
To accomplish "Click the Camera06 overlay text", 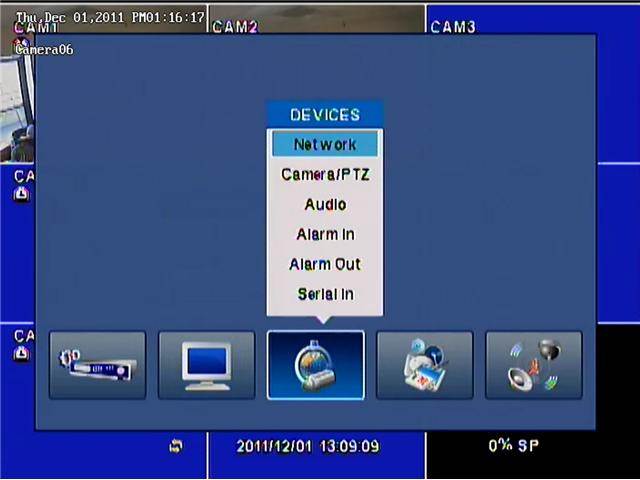I will point(44,50).
